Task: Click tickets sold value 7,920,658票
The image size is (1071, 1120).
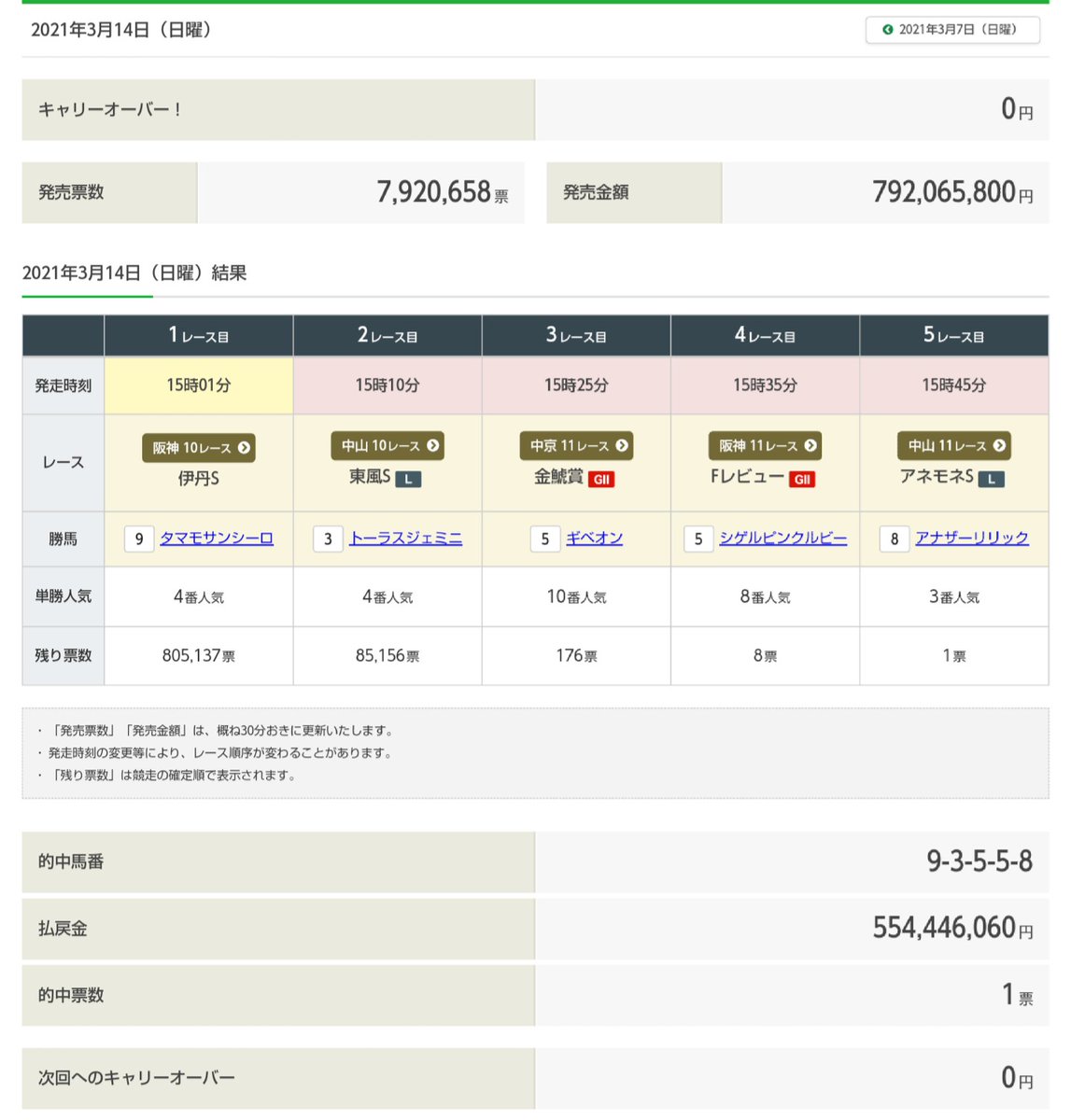Action: click(443, 192)
